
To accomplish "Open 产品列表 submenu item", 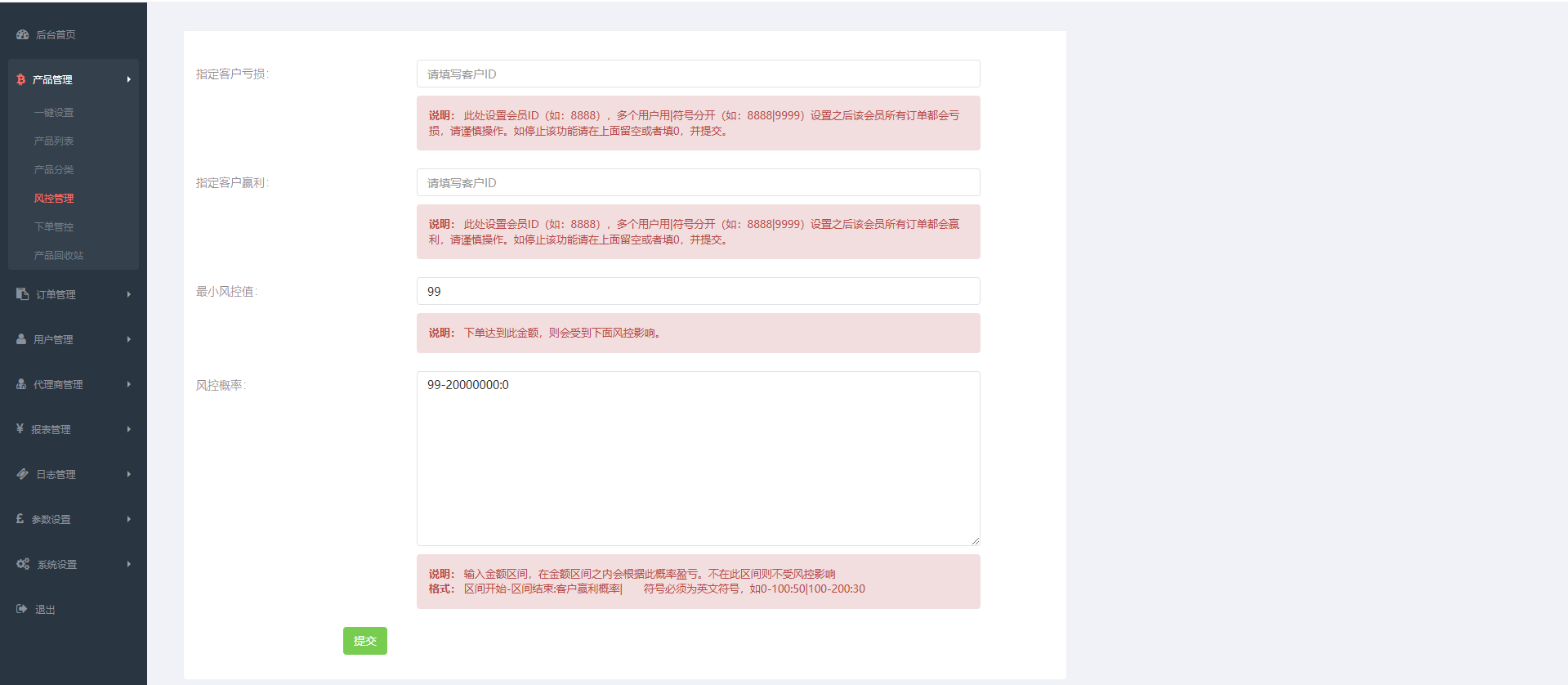I will 54,141.
